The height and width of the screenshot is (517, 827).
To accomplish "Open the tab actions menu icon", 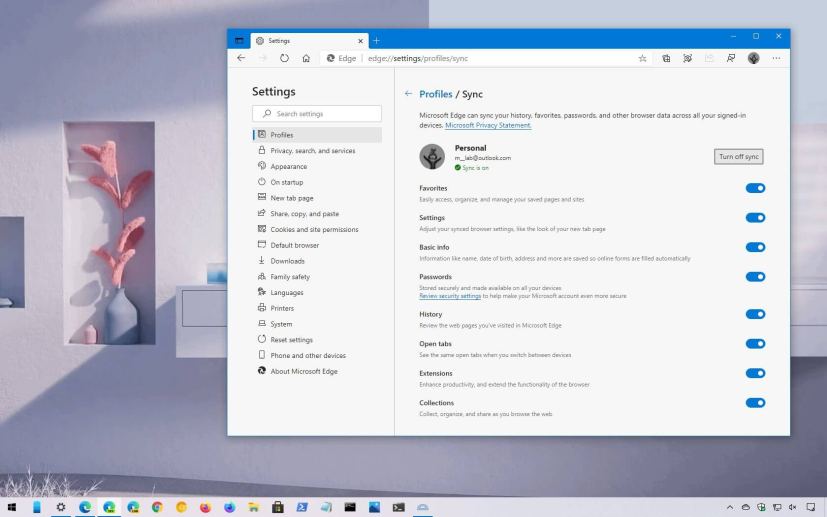I will point(239,41).
